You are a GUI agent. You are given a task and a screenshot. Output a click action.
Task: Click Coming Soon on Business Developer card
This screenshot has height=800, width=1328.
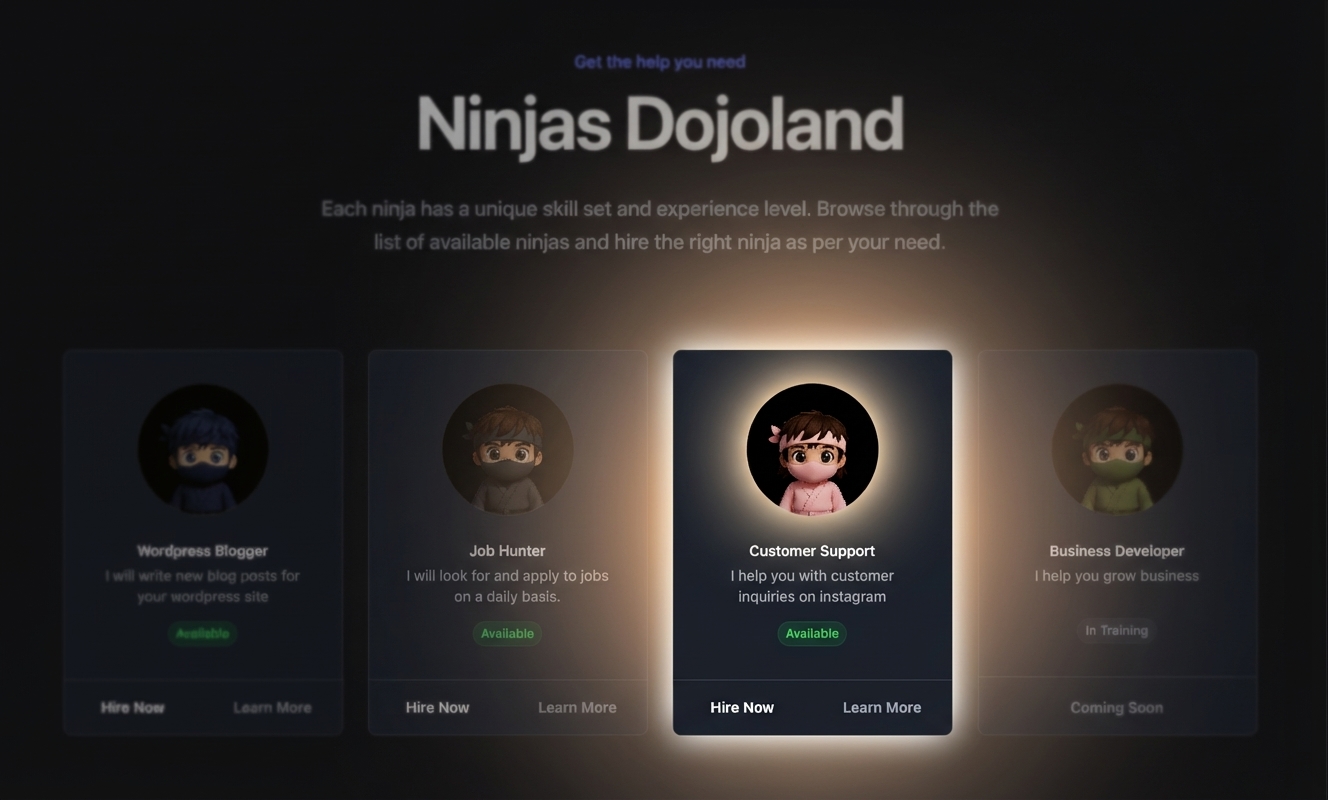pos(1117,707)
